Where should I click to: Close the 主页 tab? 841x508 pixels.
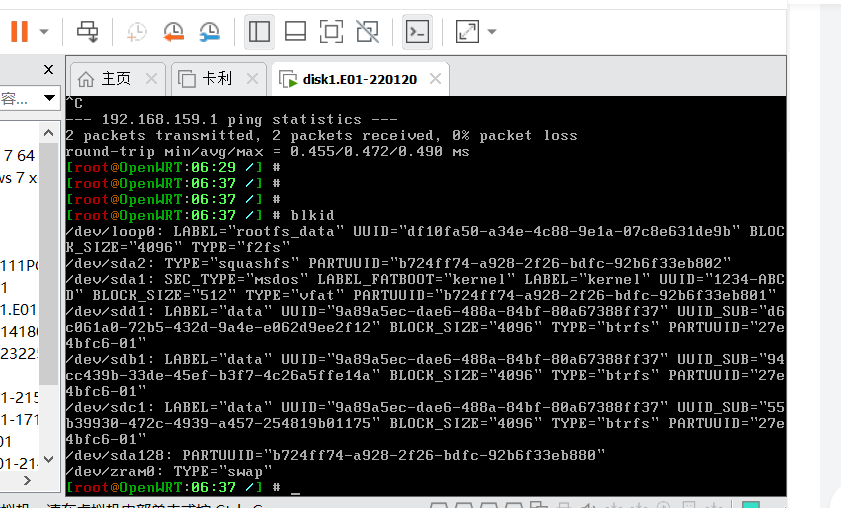point(152,79)
